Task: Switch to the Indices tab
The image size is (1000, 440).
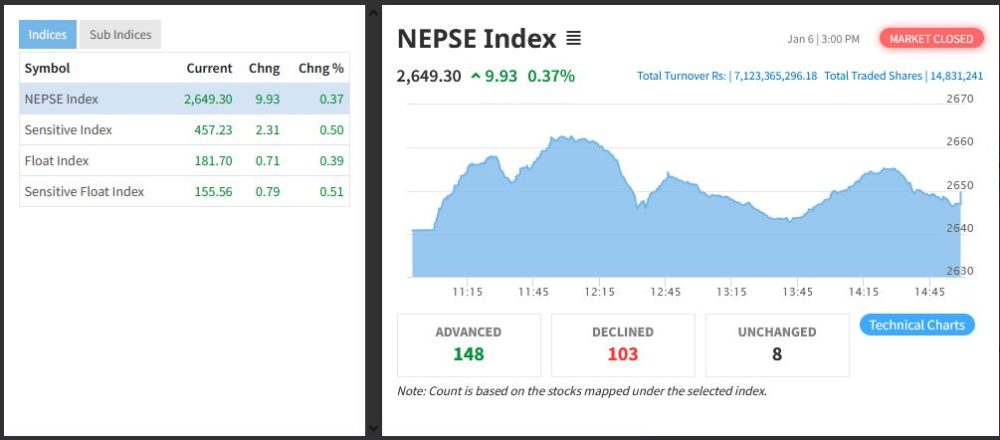Action: pos(47,35)
